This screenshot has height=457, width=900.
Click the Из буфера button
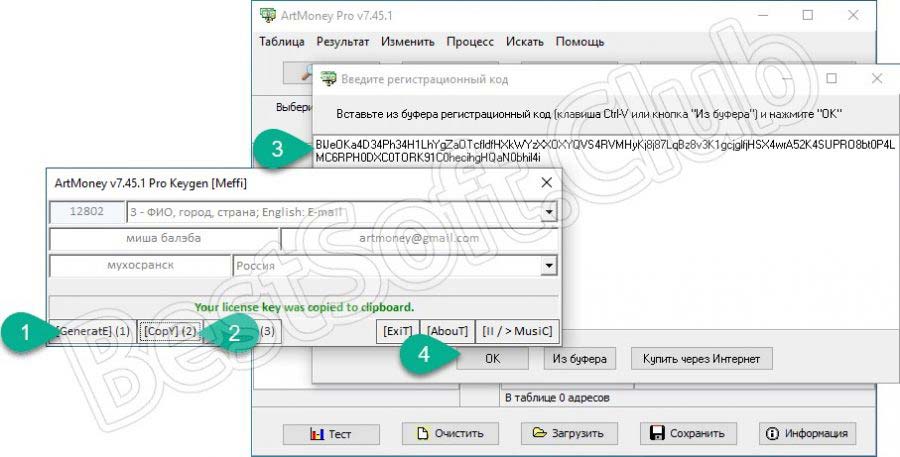pos(579,359)
